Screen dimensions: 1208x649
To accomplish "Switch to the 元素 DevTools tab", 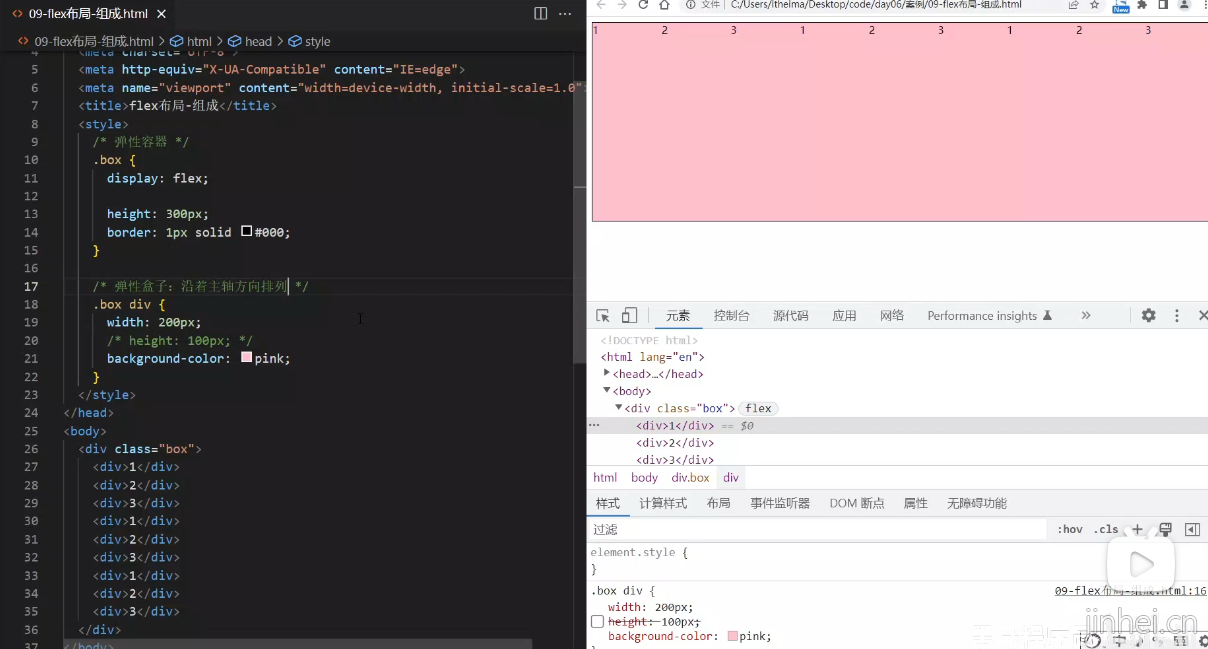I will [678, 316].
